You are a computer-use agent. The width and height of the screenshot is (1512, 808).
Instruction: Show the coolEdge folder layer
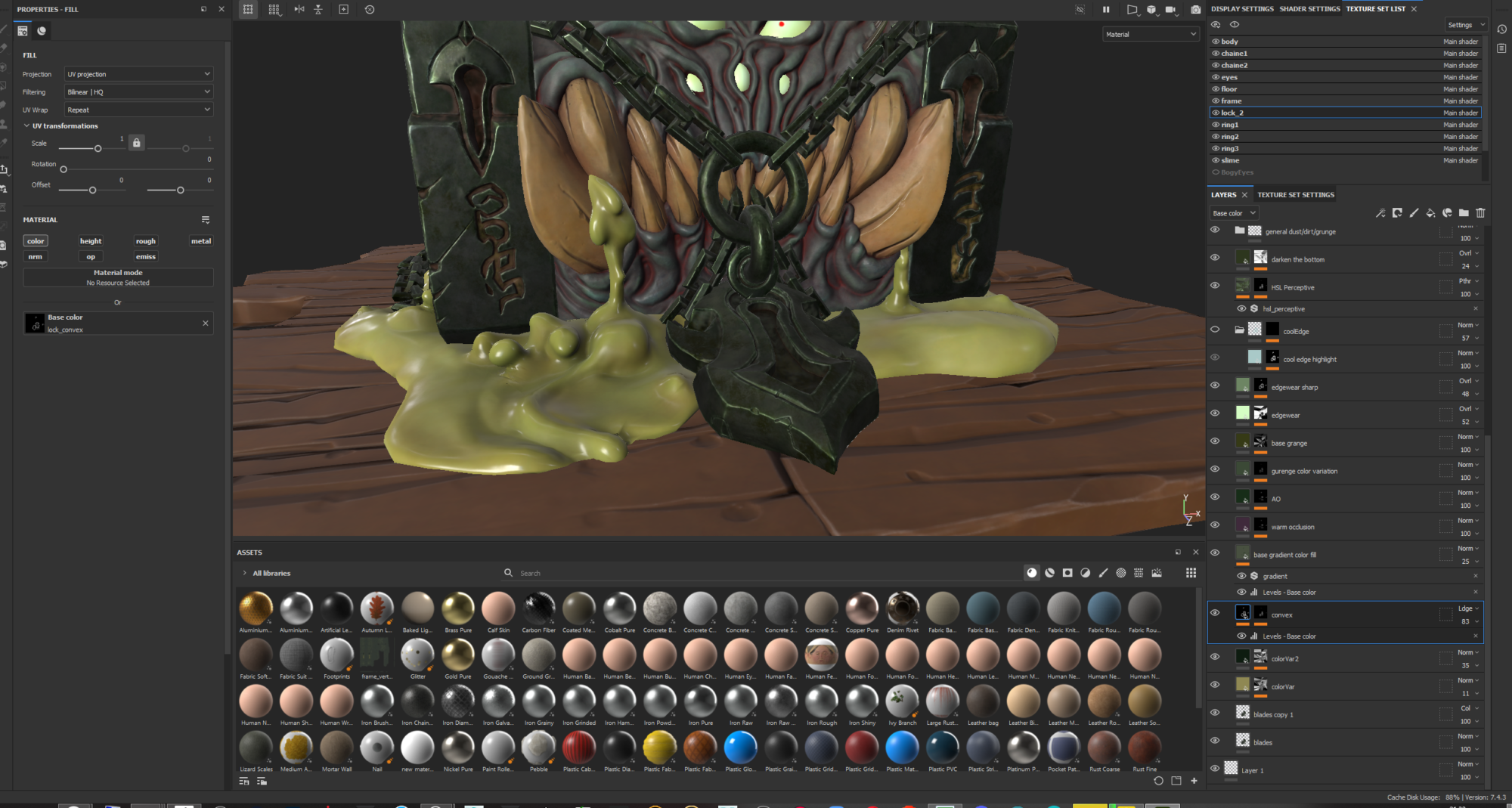(1215, 330)
